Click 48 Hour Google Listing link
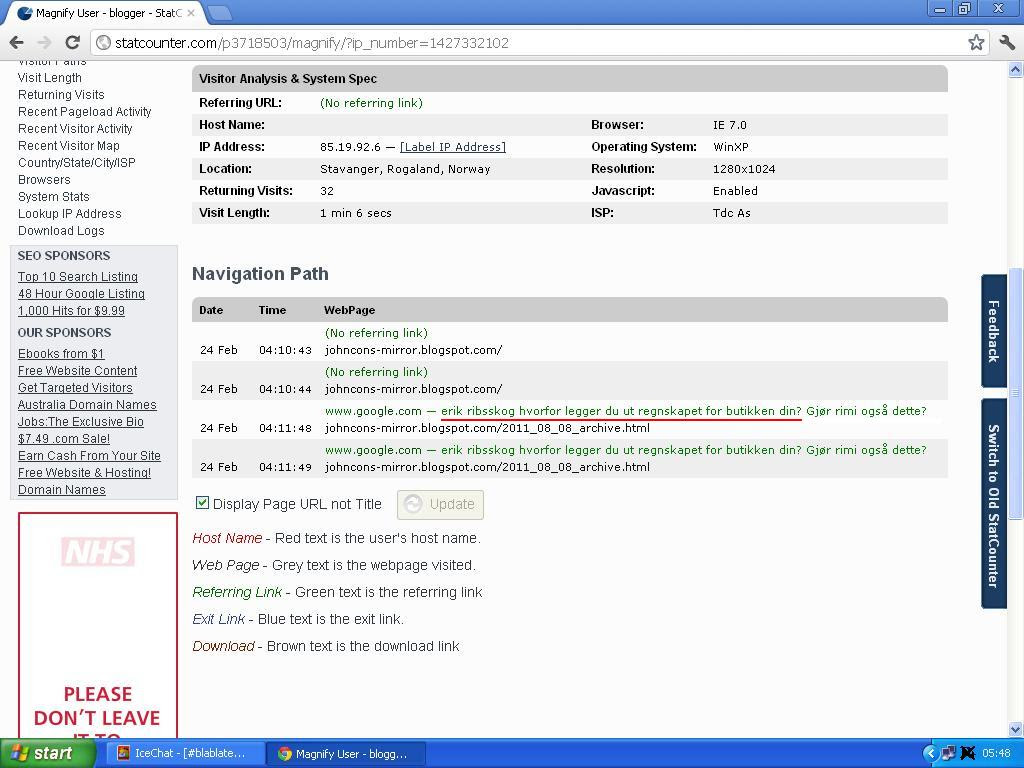1024x768 pixels. coord(82,294)
